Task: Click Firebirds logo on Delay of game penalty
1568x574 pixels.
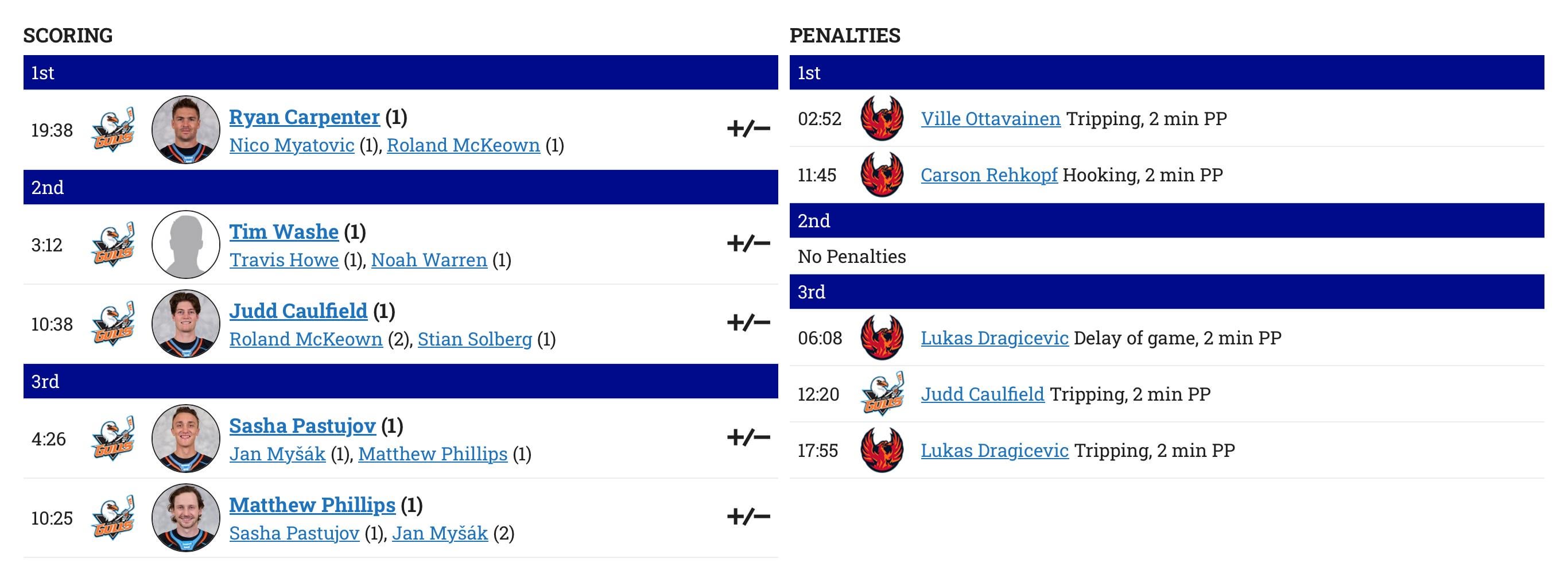Action: pos(882,338)
